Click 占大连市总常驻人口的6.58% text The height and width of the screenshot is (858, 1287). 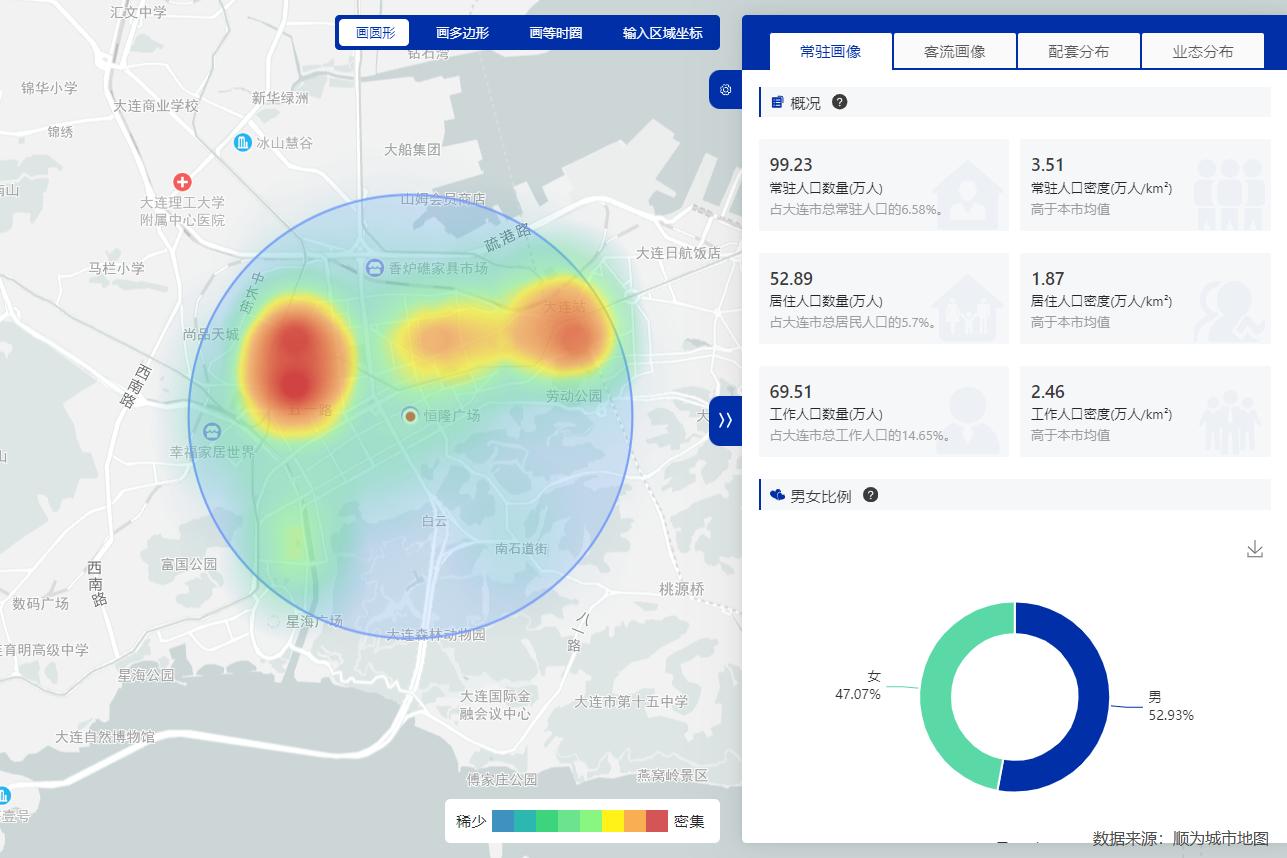[x=857, y=209]
